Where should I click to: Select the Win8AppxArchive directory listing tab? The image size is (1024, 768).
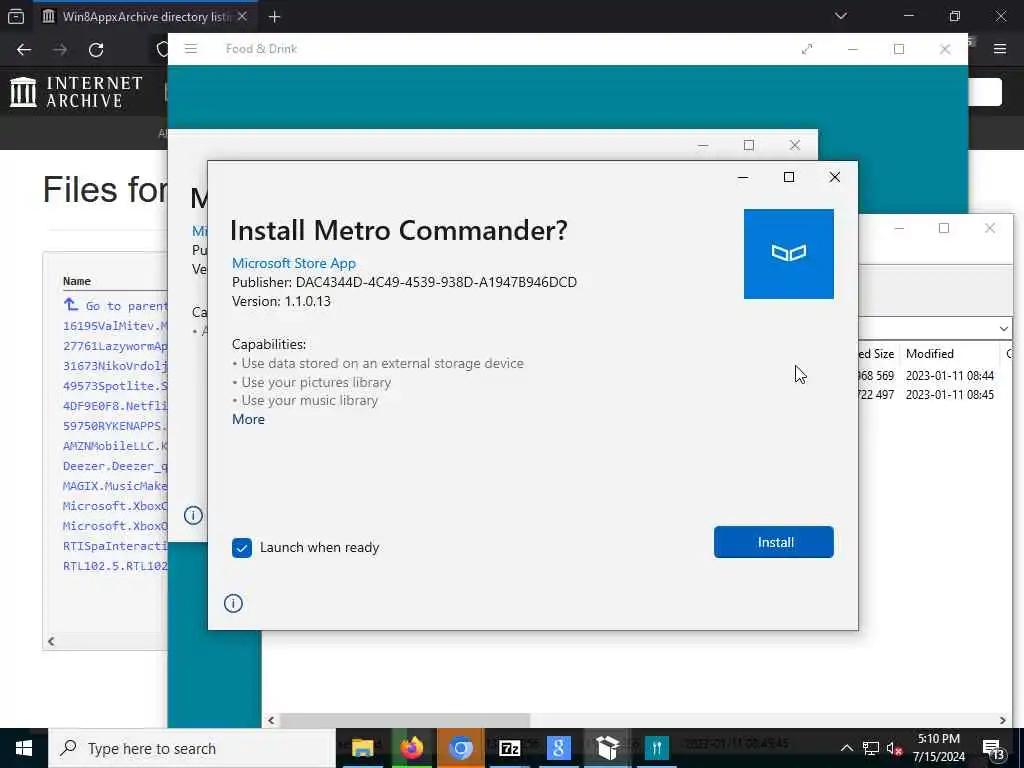coord(145,16)
